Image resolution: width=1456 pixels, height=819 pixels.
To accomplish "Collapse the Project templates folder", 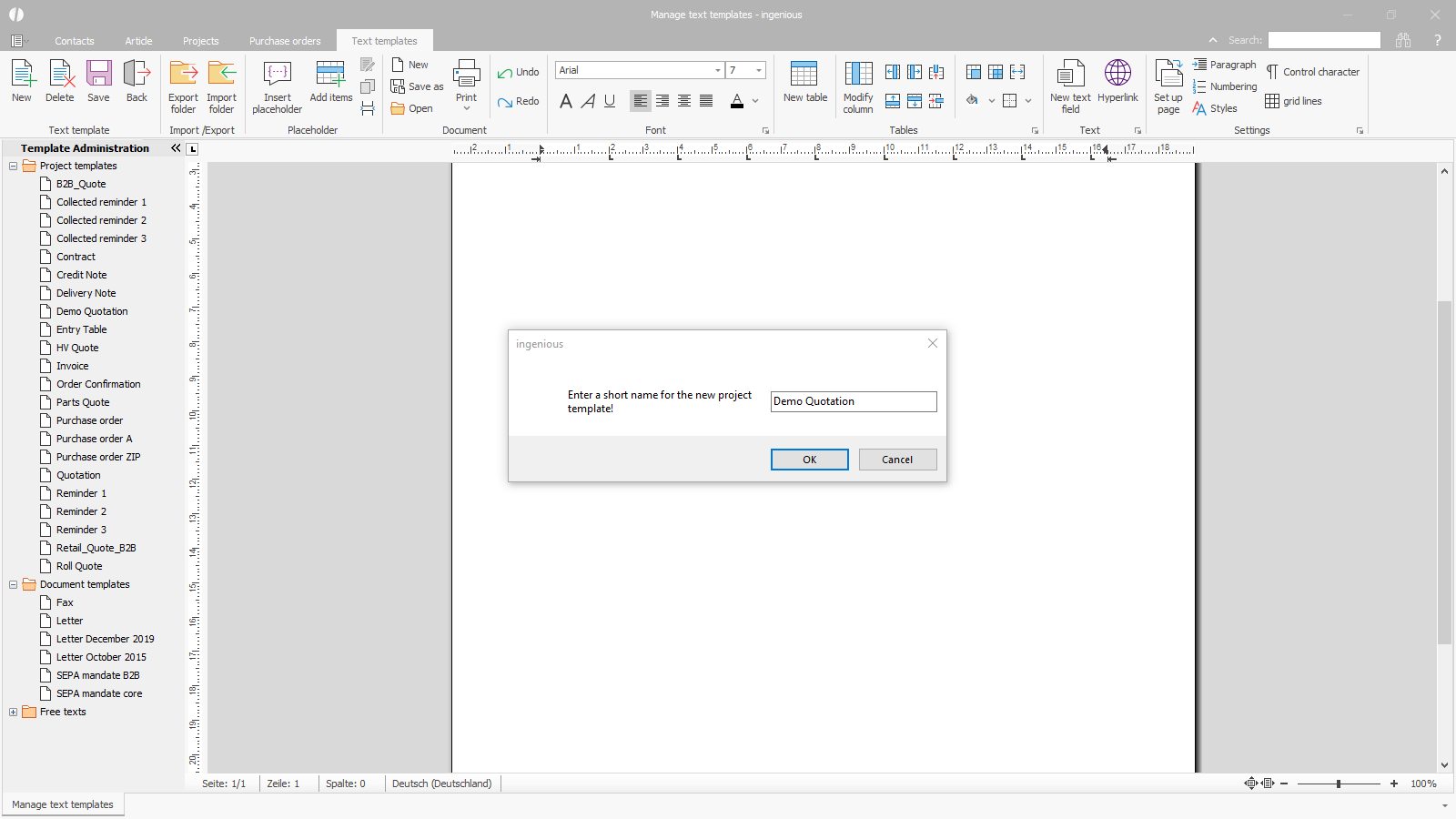I will [x=14, y=166].
